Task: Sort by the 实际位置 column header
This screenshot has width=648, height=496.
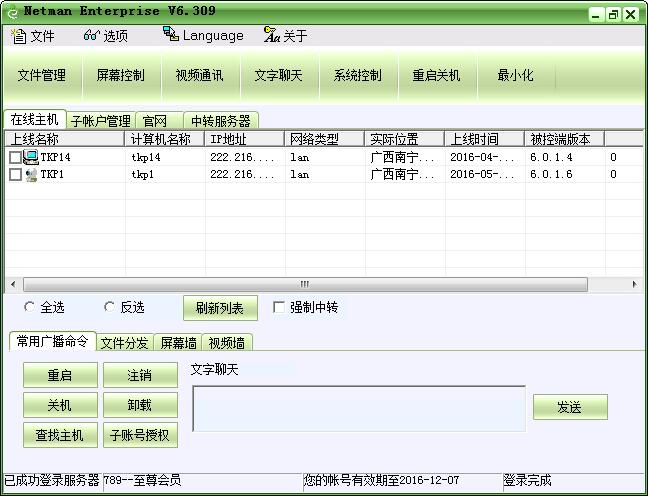Action: tap(405, 139)
